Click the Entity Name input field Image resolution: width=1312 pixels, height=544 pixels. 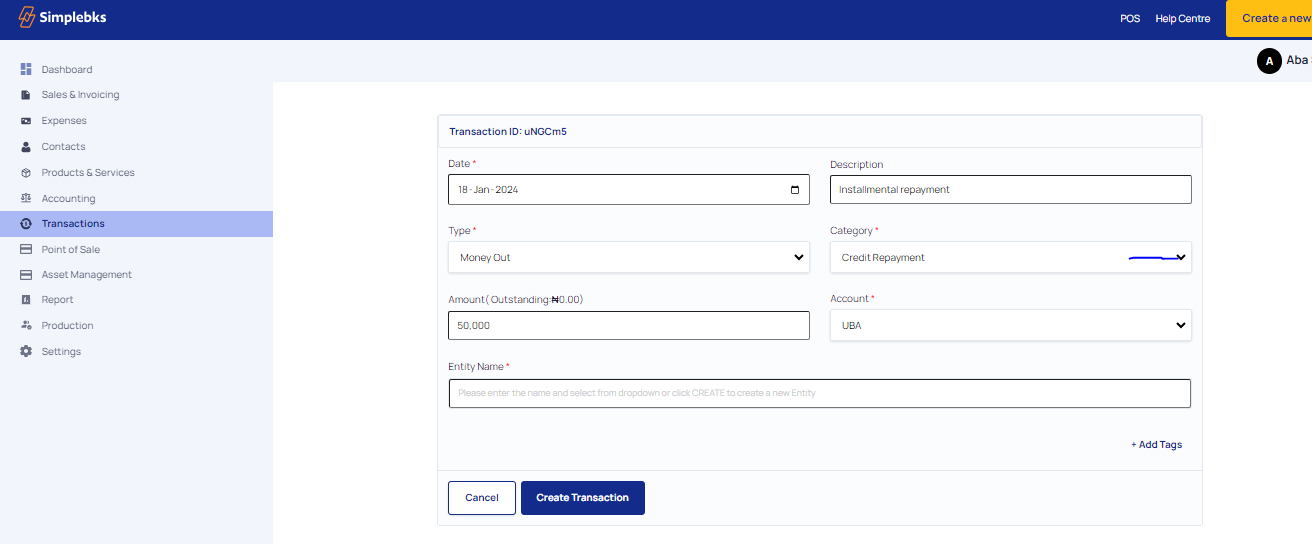(x=820, y=393)
